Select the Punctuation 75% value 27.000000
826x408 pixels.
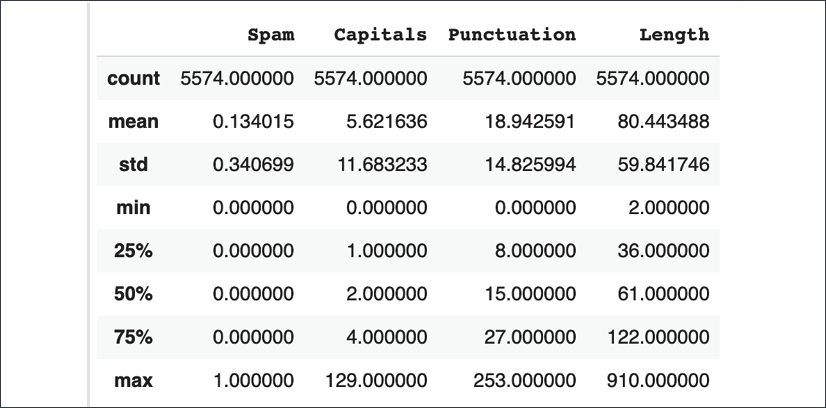[x=530, y=337]
